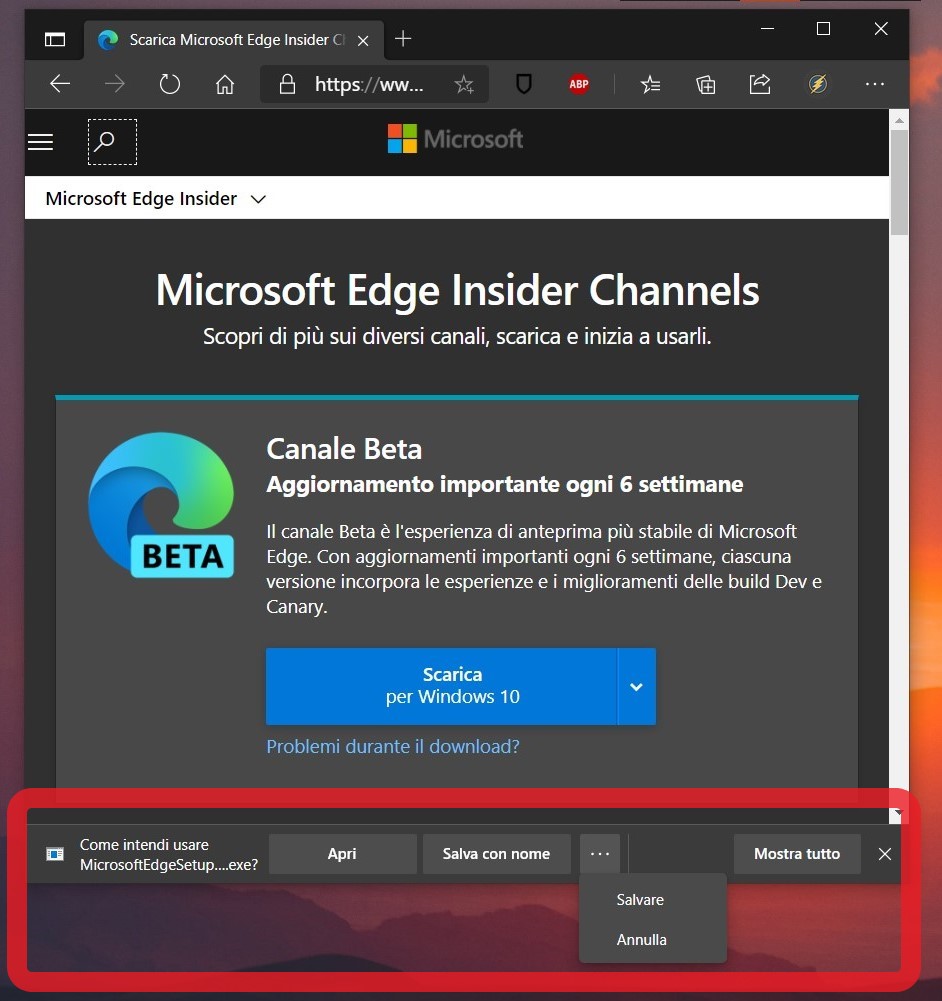Click the https address bar field
Viewport: 942px width, 1001px height.
[x=374, y=84]
